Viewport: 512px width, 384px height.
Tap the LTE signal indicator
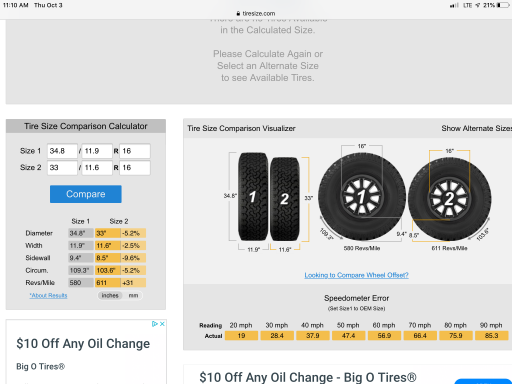(x=467, y=5)
